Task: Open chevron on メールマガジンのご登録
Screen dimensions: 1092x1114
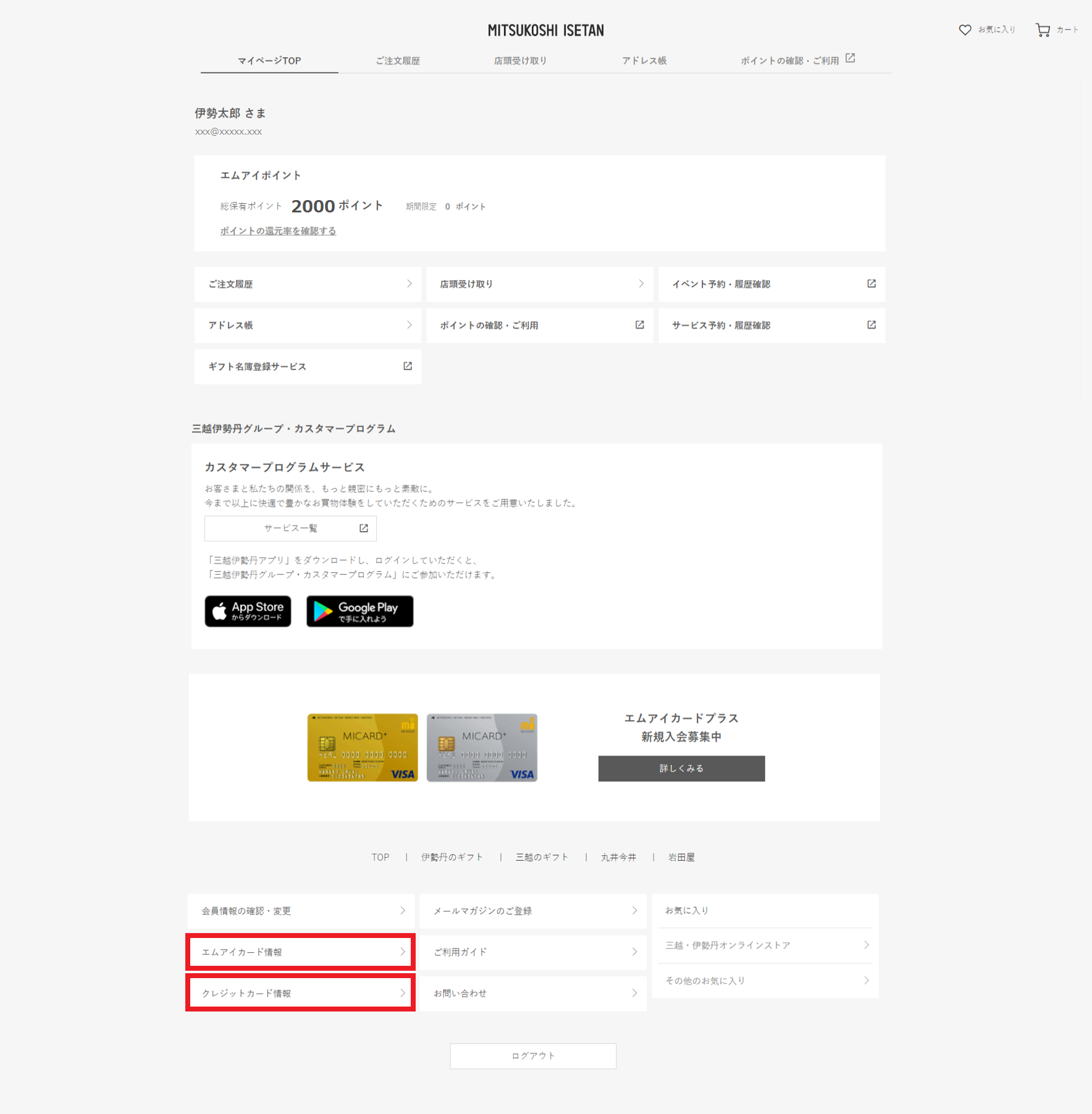Action: 634,910
